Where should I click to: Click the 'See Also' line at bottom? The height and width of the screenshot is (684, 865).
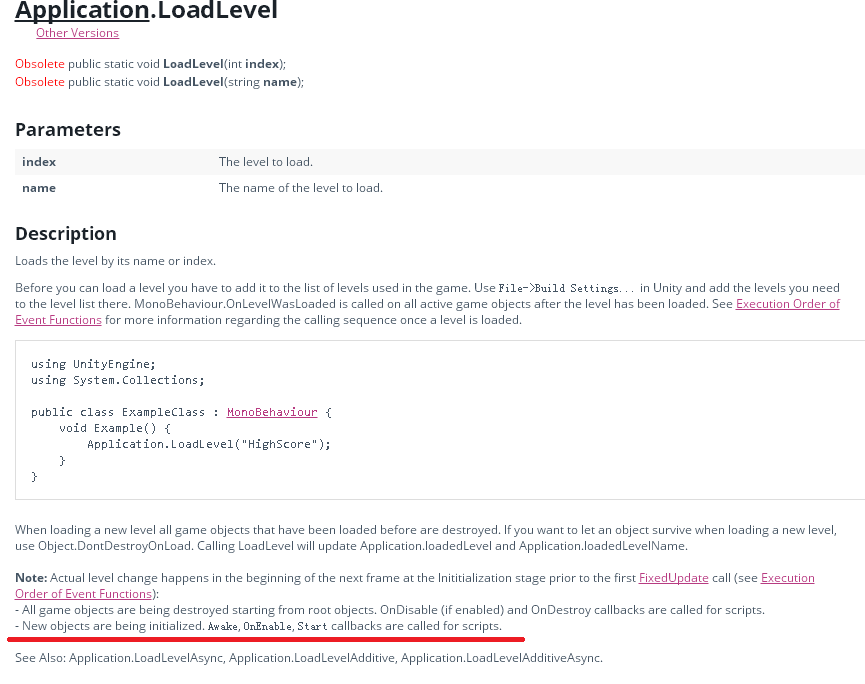309,658
